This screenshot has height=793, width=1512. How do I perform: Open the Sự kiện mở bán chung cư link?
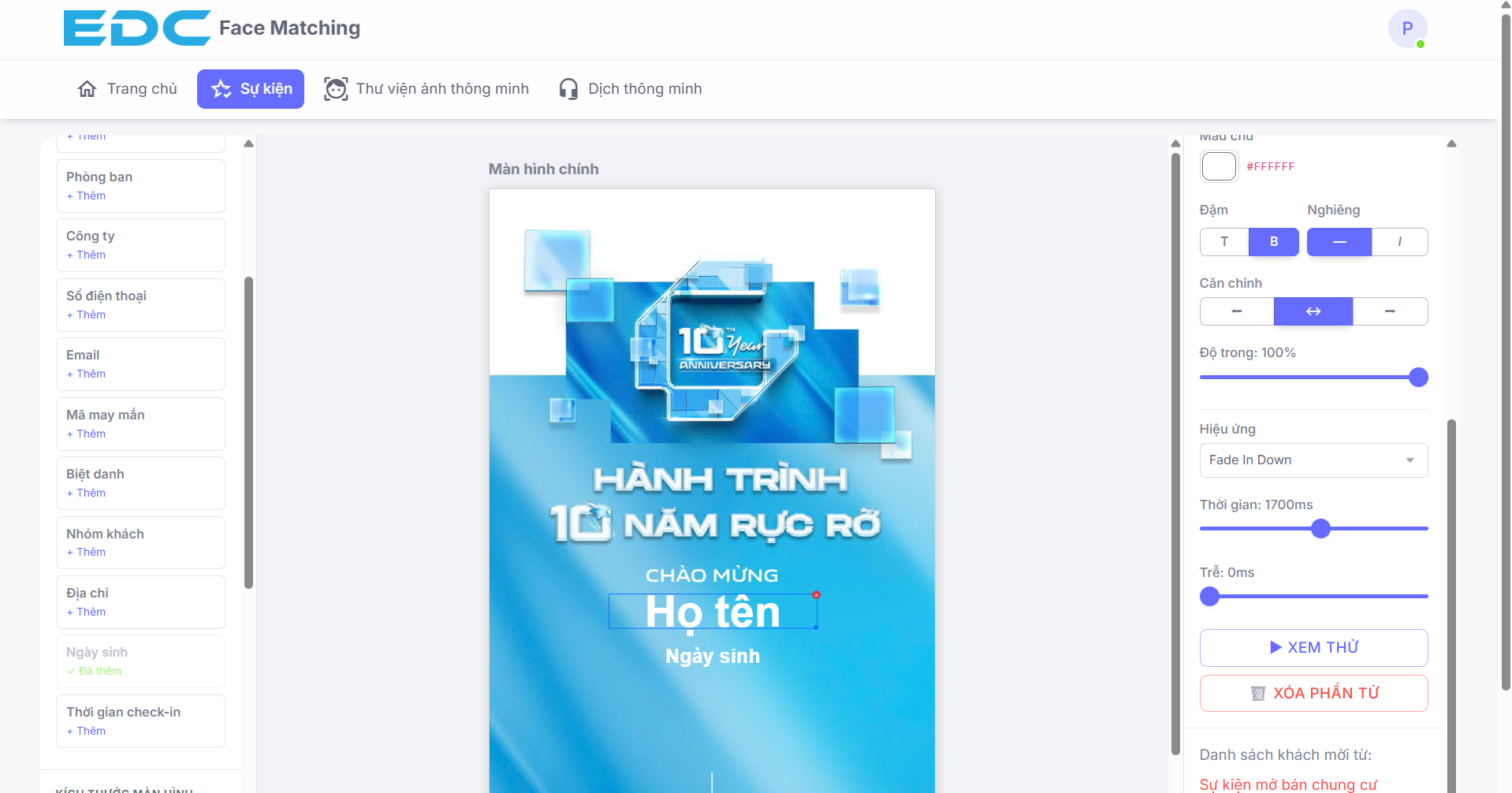(x=1288, y=785)
